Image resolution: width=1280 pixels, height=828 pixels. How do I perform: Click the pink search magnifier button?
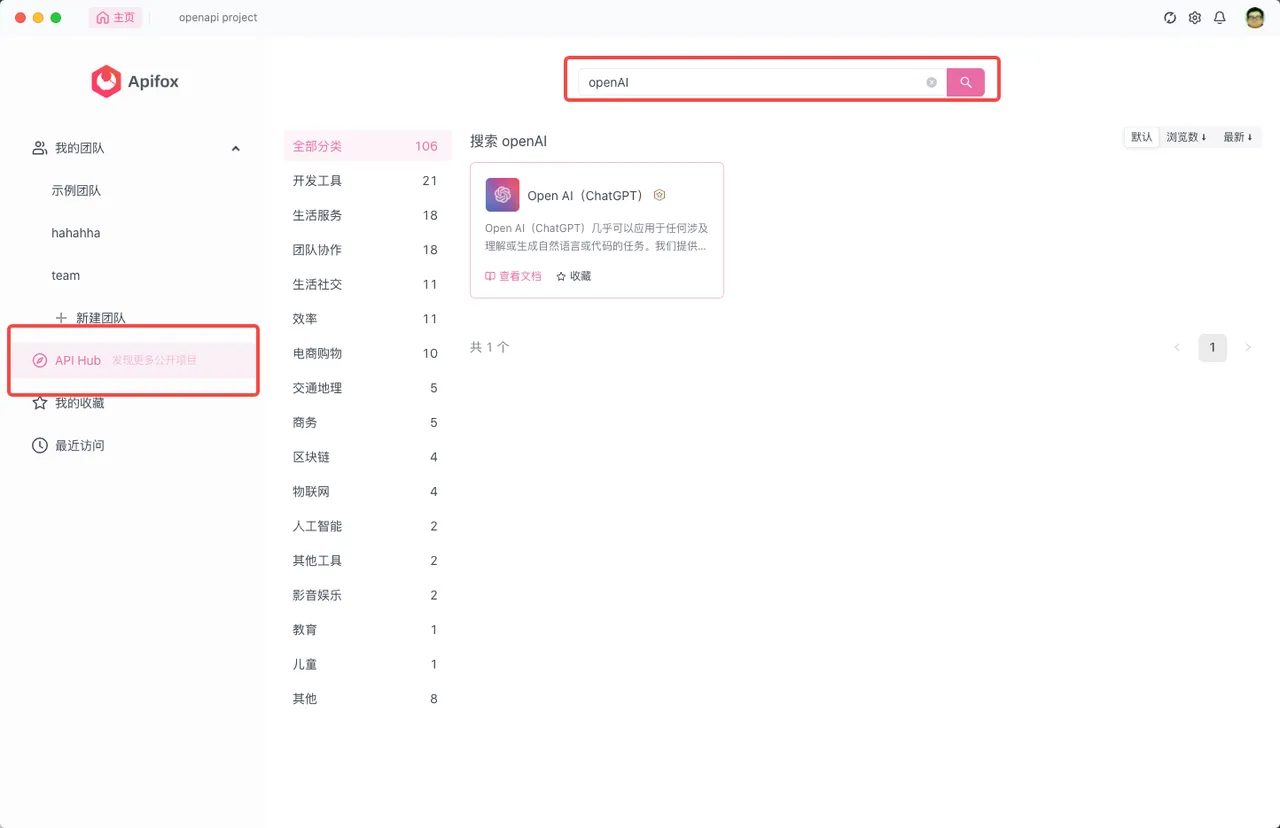tap(965, 82)
